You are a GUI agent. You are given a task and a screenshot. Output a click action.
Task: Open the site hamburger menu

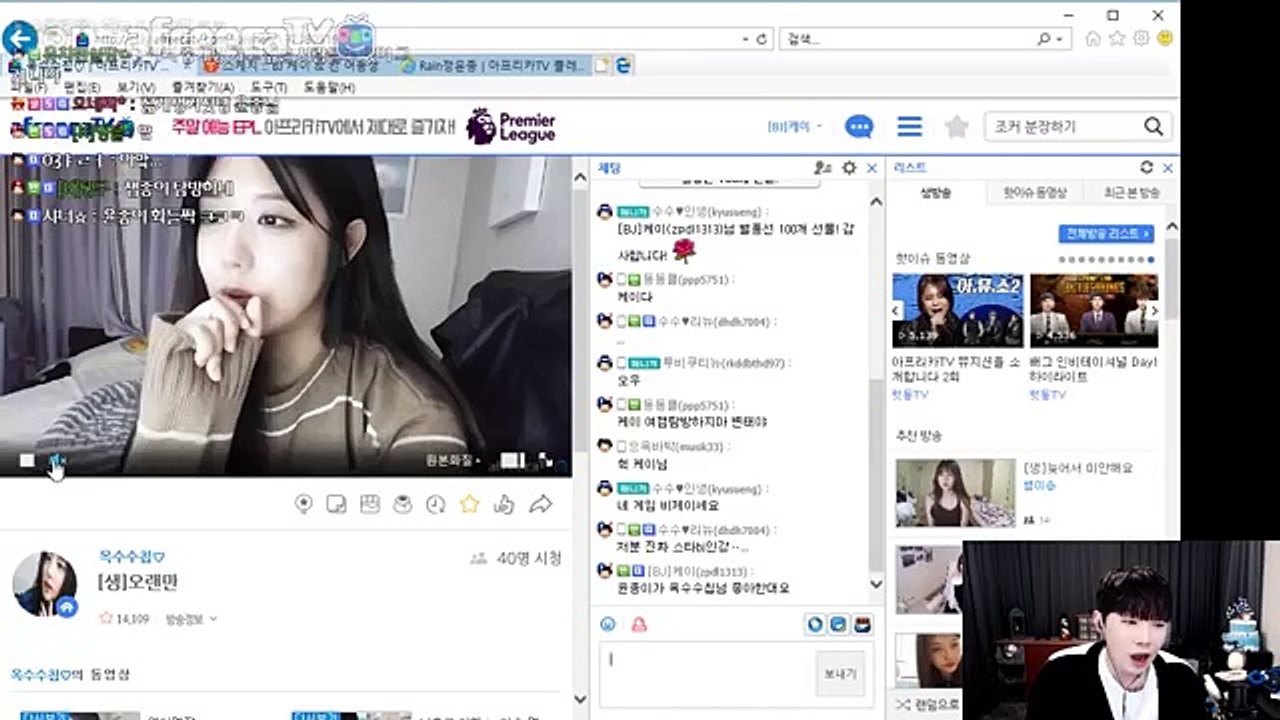(909, 127)
